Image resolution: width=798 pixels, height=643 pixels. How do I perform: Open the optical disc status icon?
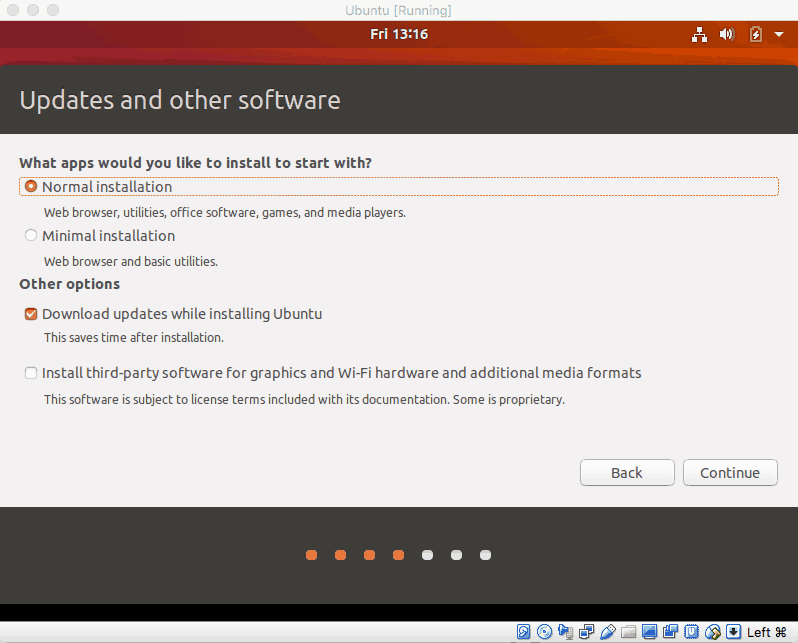click(x=545, y=632)
